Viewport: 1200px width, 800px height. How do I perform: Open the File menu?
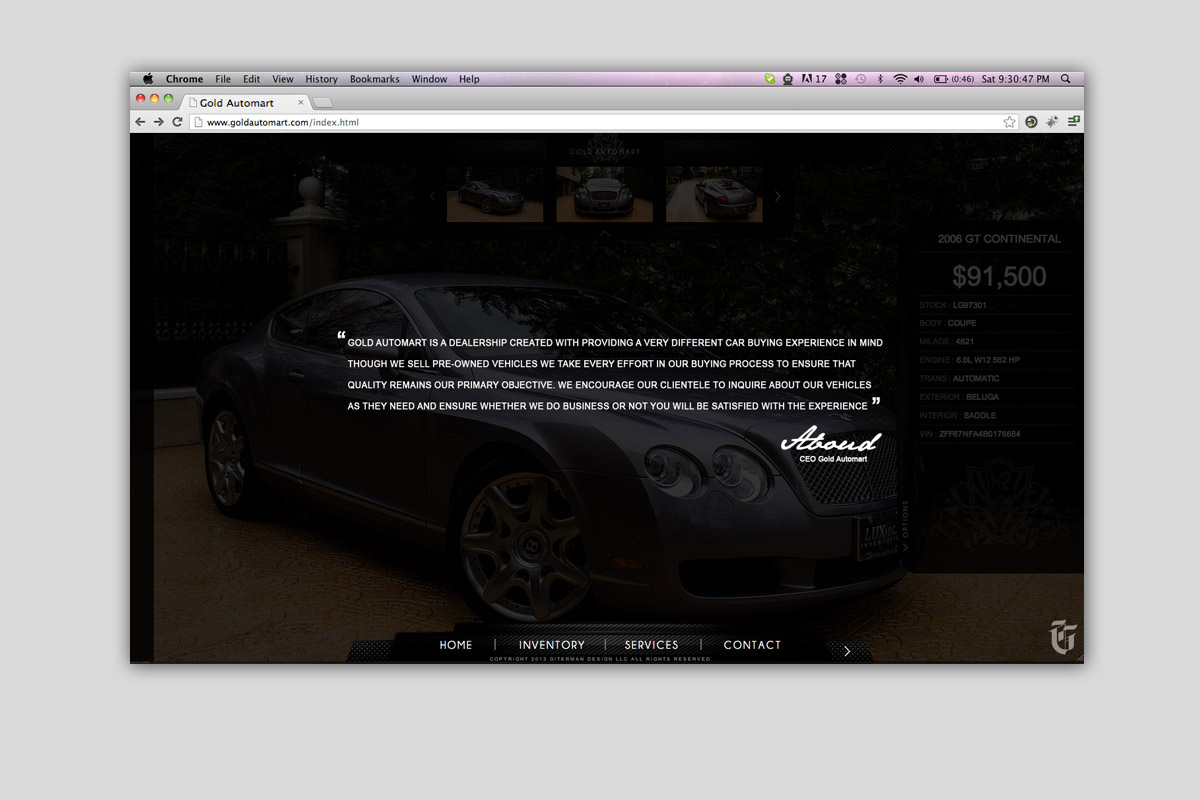[x=223, y=79]
